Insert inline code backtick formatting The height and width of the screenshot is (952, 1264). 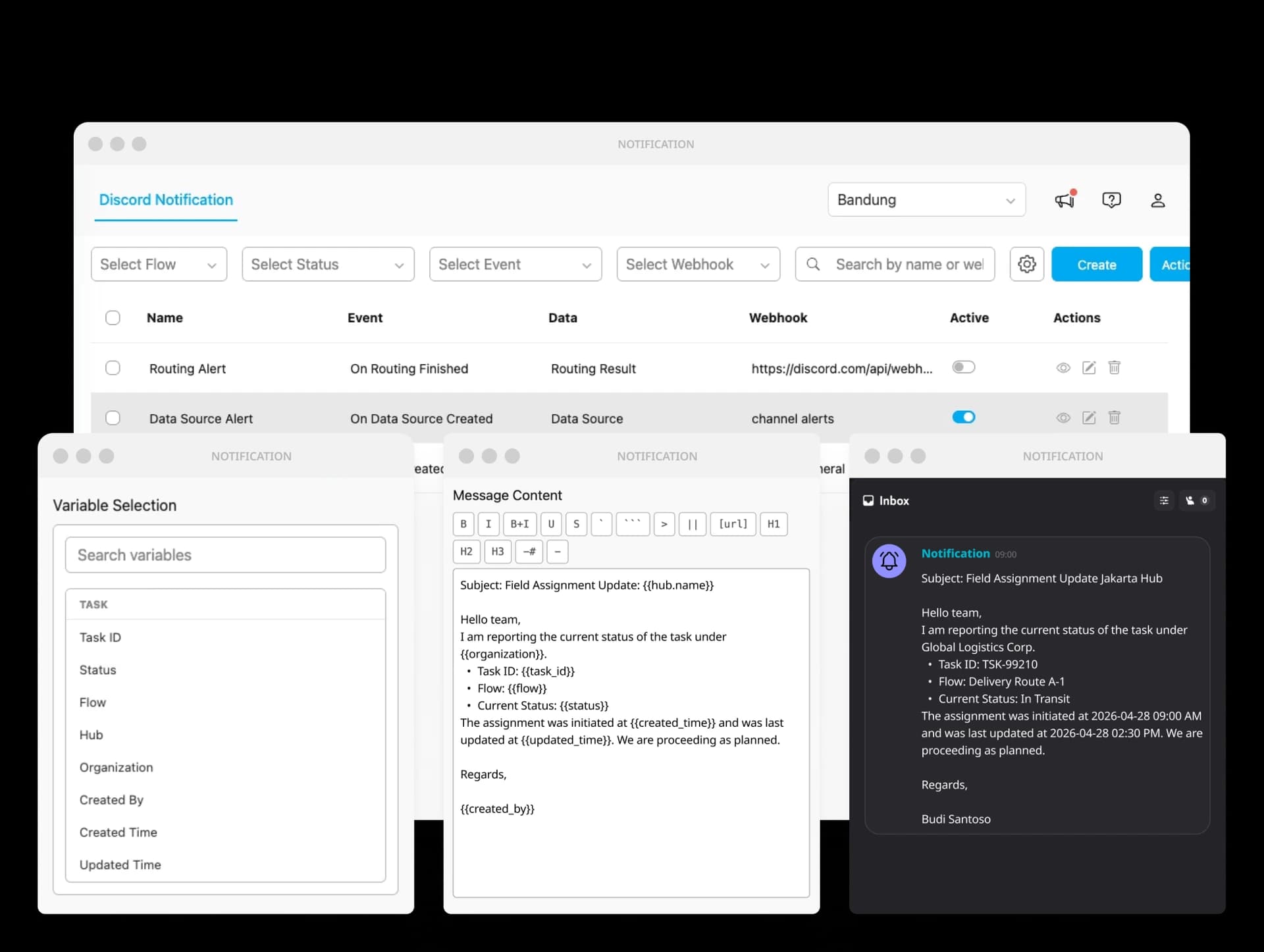[x=601, y=524]
